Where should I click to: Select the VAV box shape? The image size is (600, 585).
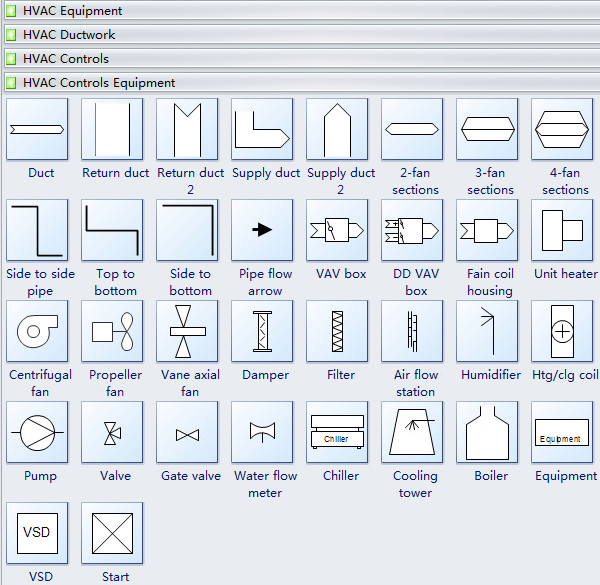coord(338,230)
